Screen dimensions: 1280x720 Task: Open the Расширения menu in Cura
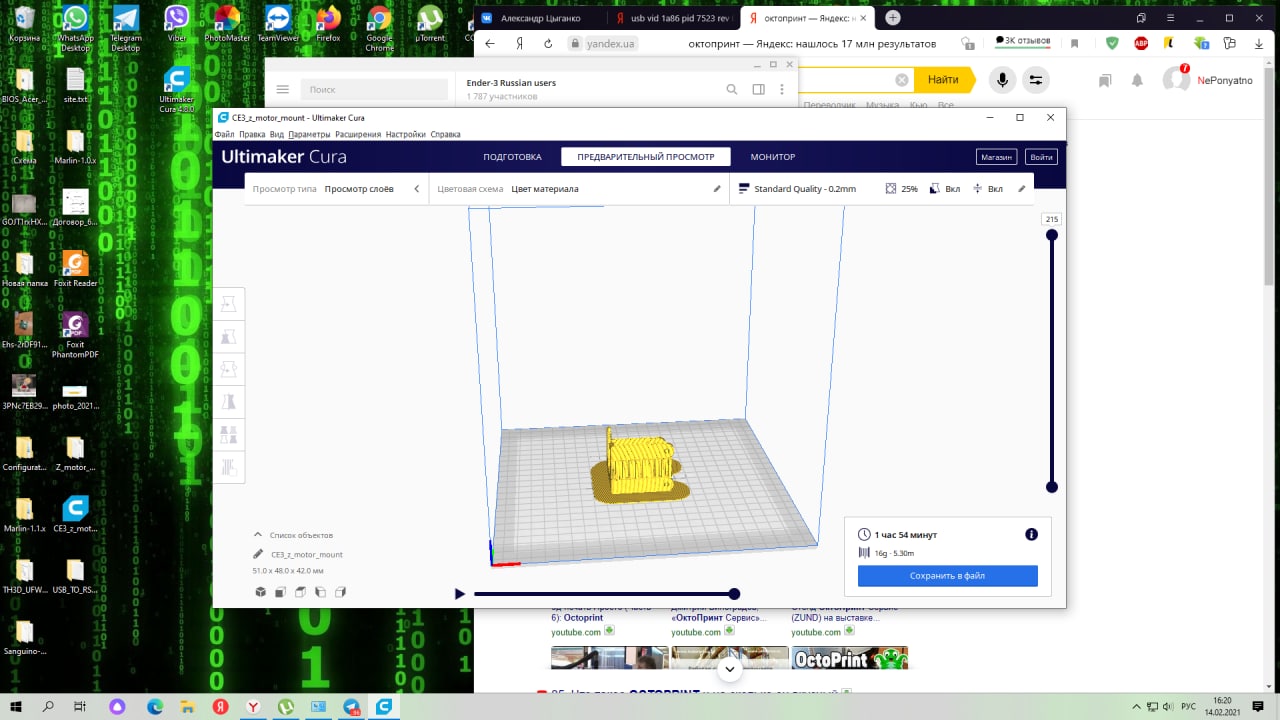click(x=358, y=134)
